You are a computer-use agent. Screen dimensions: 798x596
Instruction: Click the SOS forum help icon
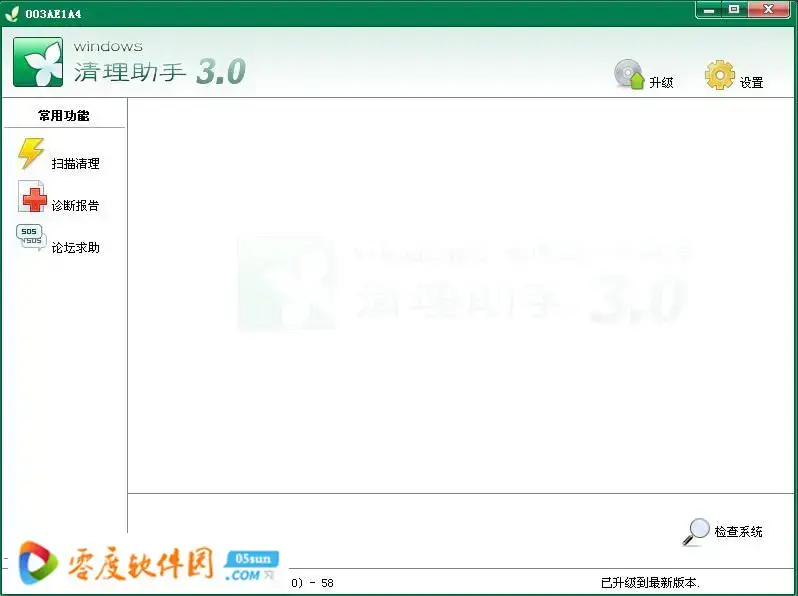[31, 237]
